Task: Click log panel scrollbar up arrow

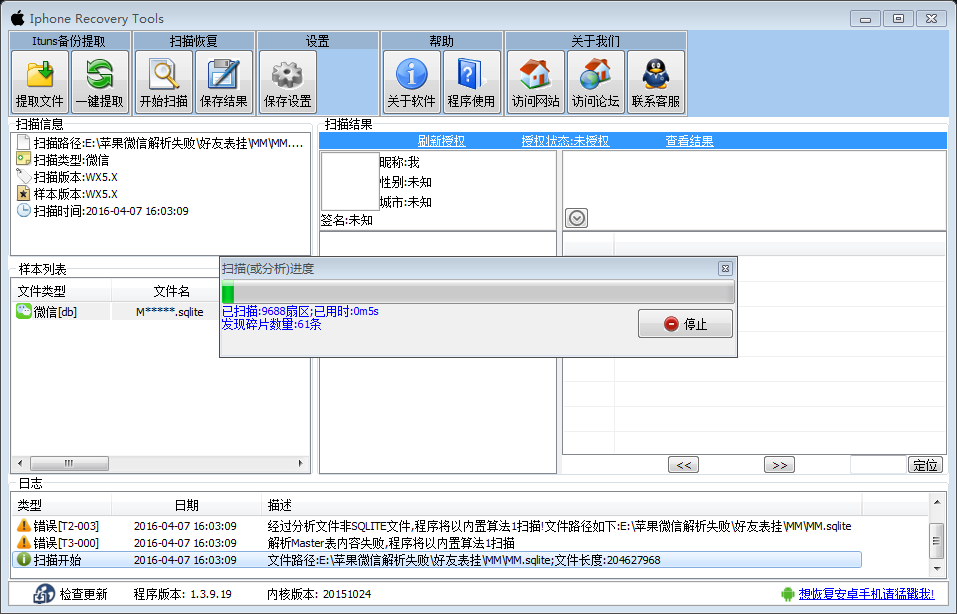Action: 937,502
